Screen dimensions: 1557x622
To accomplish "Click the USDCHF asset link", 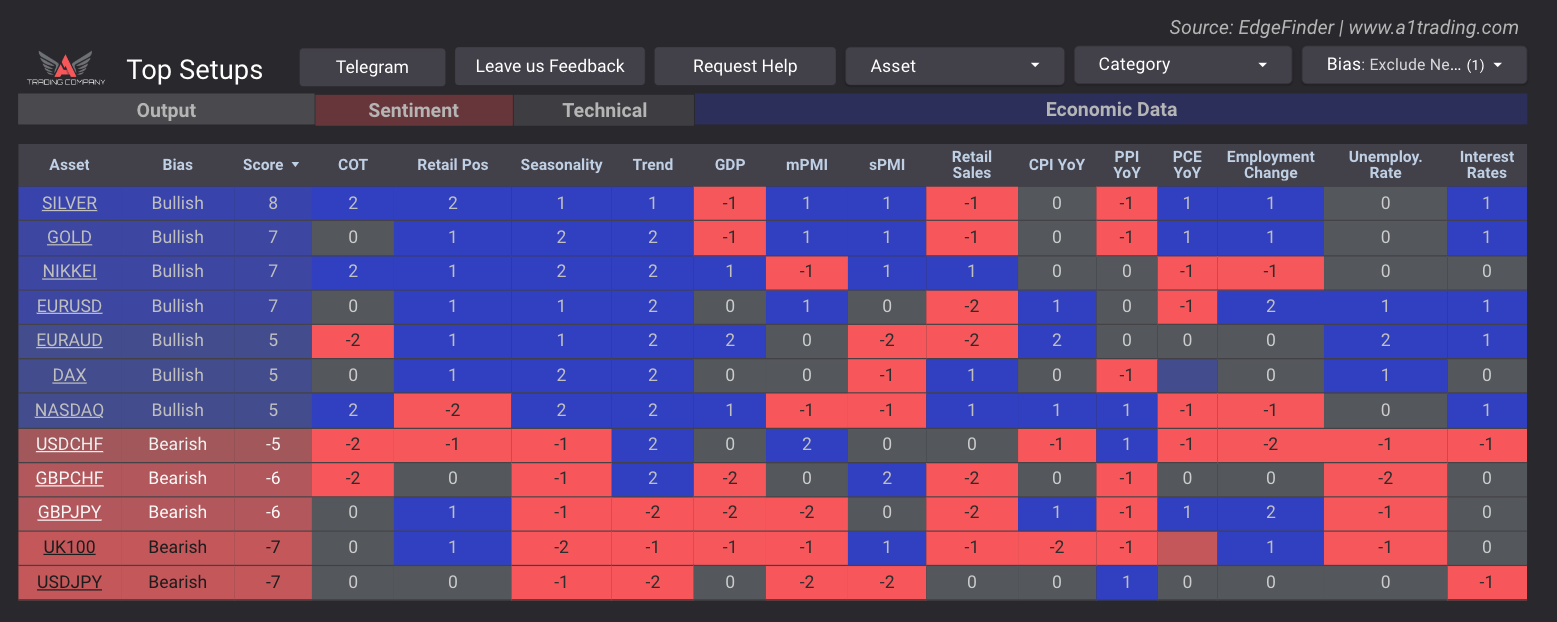I will 69,444.
